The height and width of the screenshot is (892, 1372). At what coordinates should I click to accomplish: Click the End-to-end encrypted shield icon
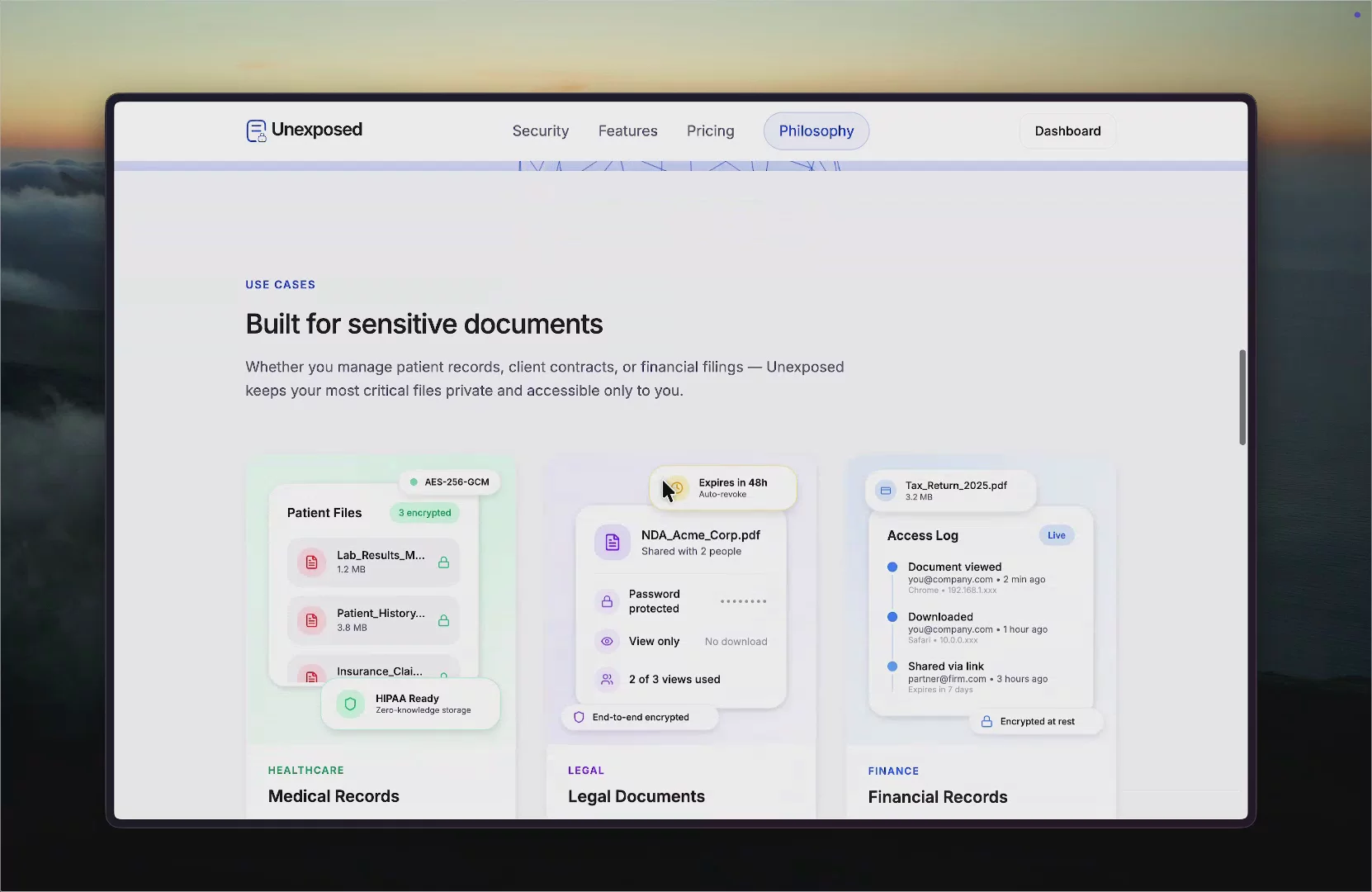[x=579, y=717]
